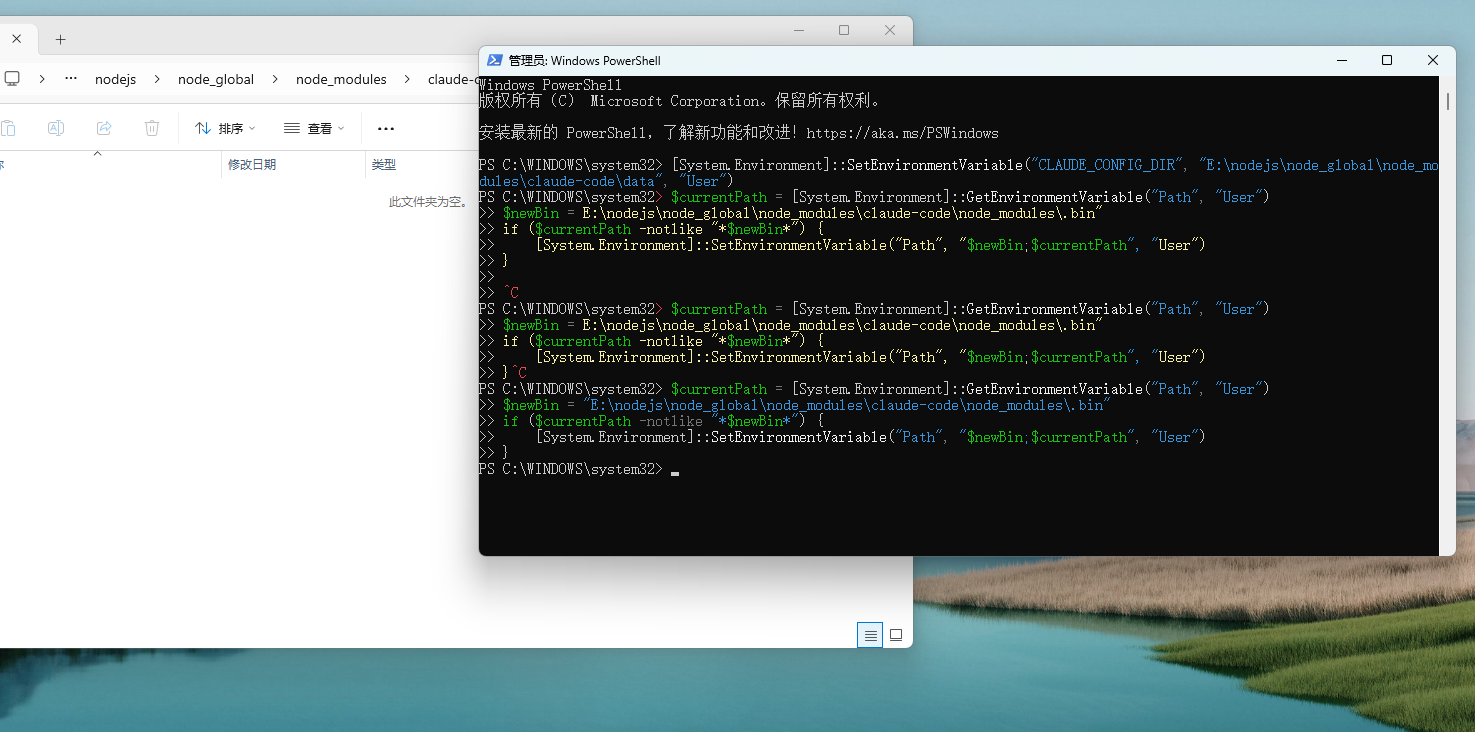This screenshot has height=732, width=1475.
Task: Click the last prompt line with blinking cursor
Action: point(579,469)
